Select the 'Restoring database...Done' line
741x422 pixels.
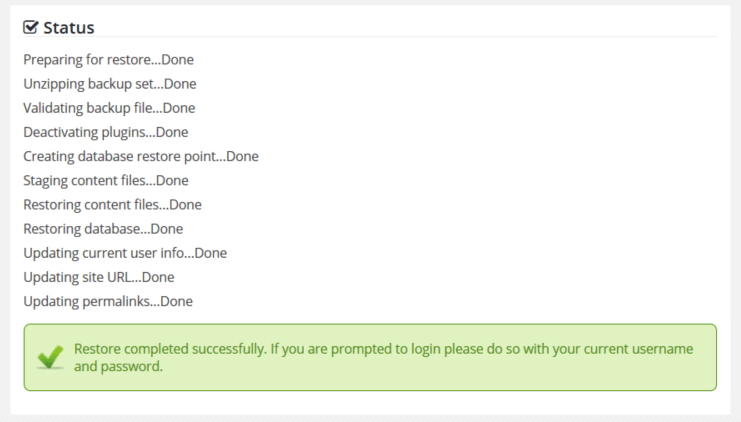tap(102, 228)
